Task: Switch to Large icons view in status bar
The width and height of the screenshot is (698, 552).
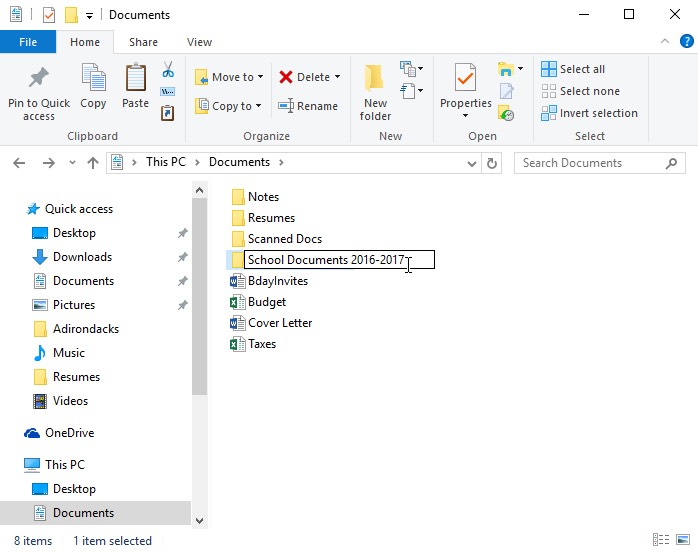Action: pyautogui.click(x=682, y=540)
